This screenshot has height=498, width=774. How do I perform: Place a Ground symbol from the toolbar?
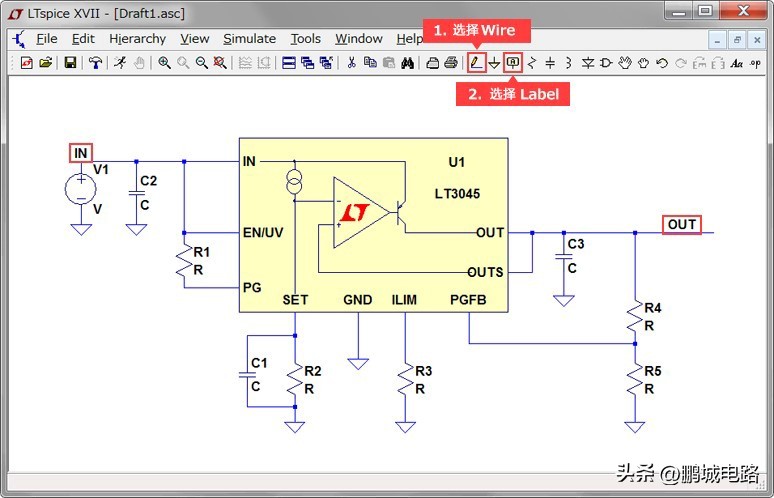pos(495,63)
